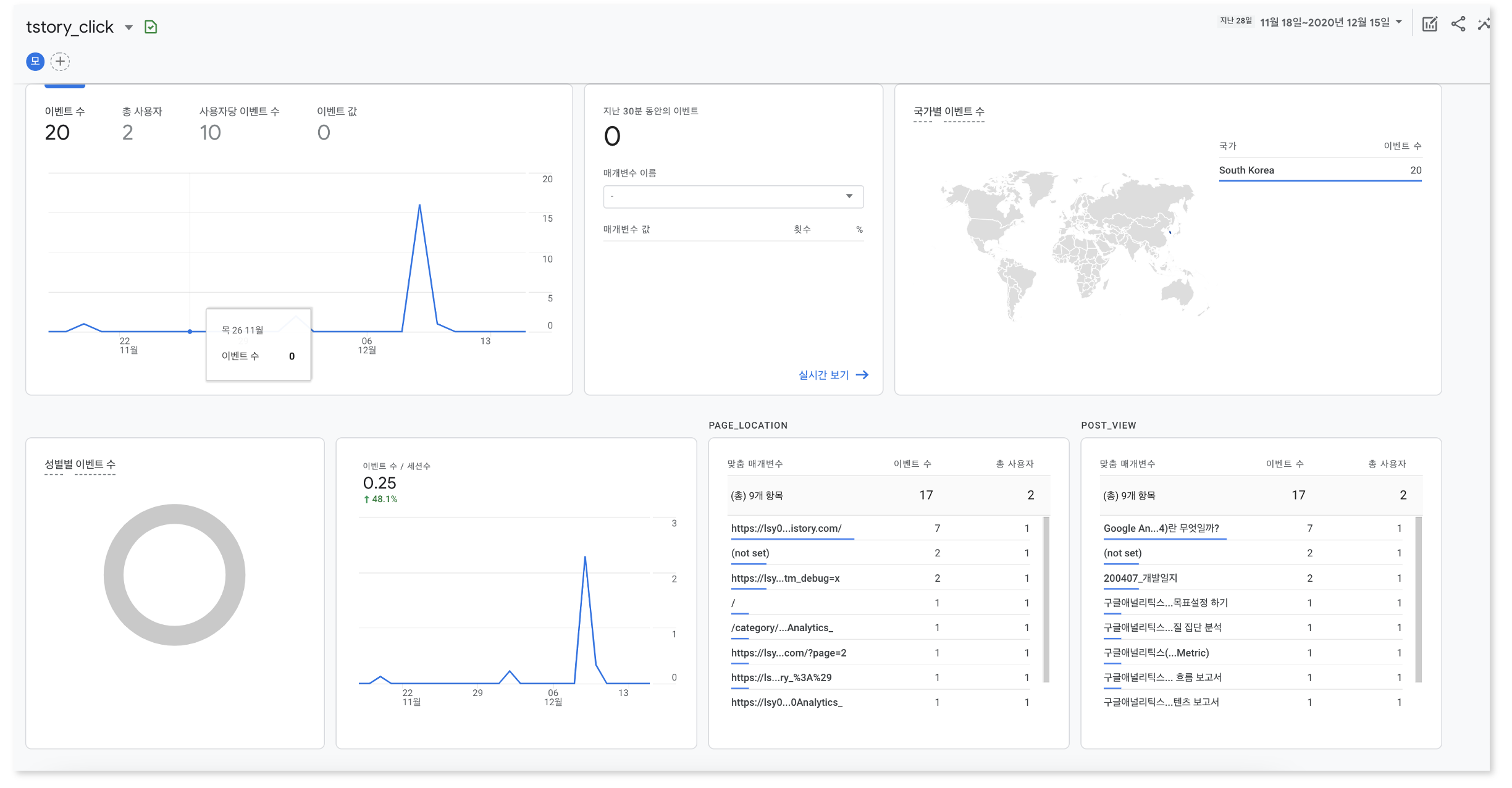Click the gray gender donut chart ring
Image resolution: width=1512 pixels, height=788 pixels.
tap(114, 575)
